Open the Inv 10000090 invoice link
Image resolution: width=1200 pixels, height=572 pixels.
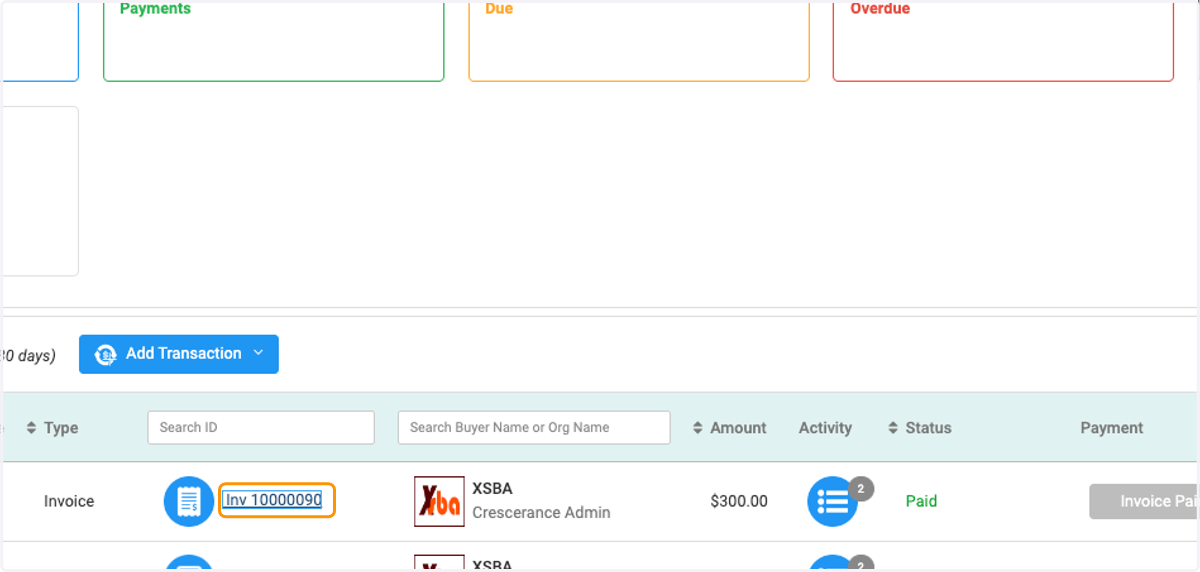click(x=273, y=500)
